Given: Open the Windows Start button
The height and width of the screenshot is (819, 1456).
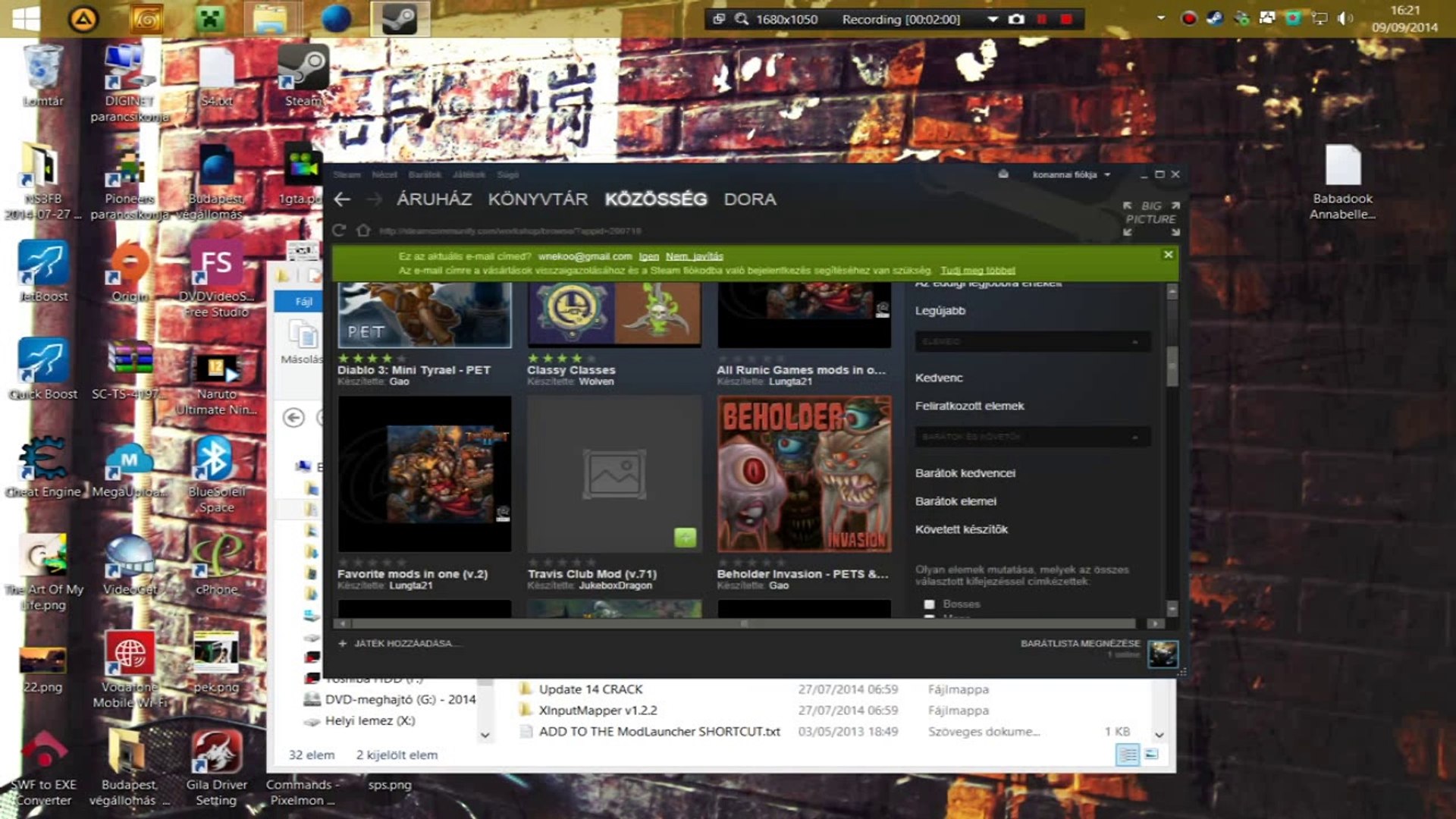Looking at the screenshot, I should 26,19.
